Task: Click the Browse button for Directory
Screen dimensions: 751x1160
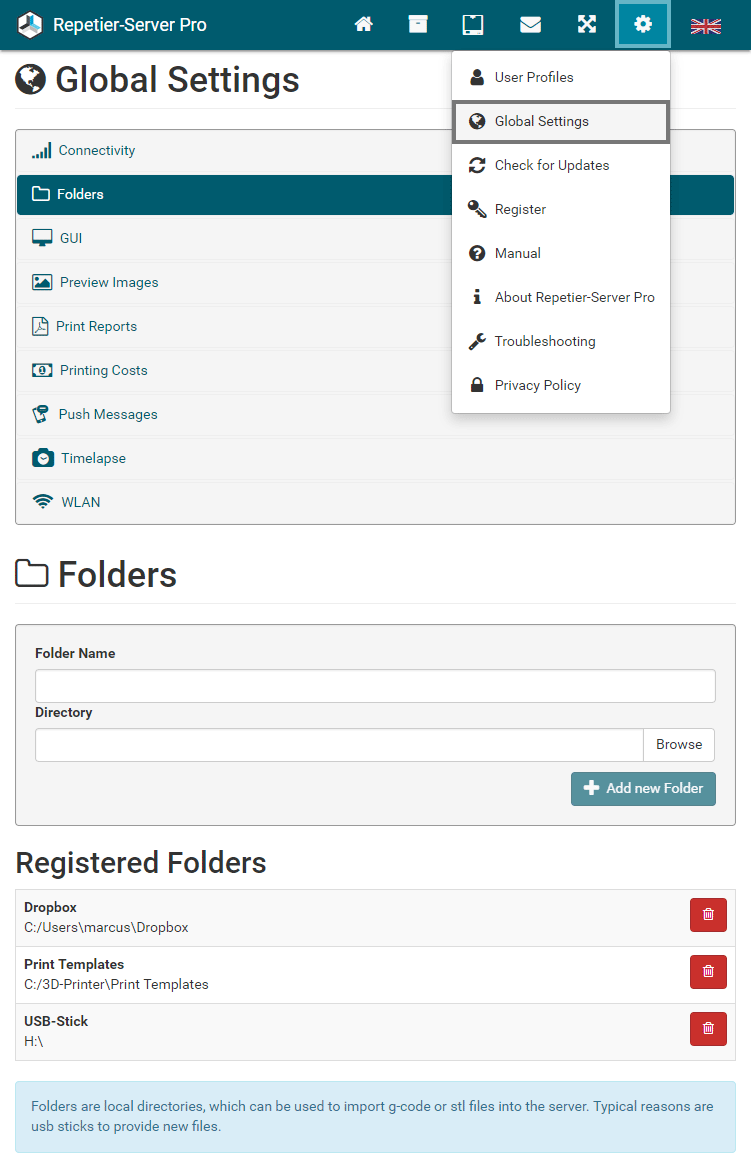Action: 678,745
